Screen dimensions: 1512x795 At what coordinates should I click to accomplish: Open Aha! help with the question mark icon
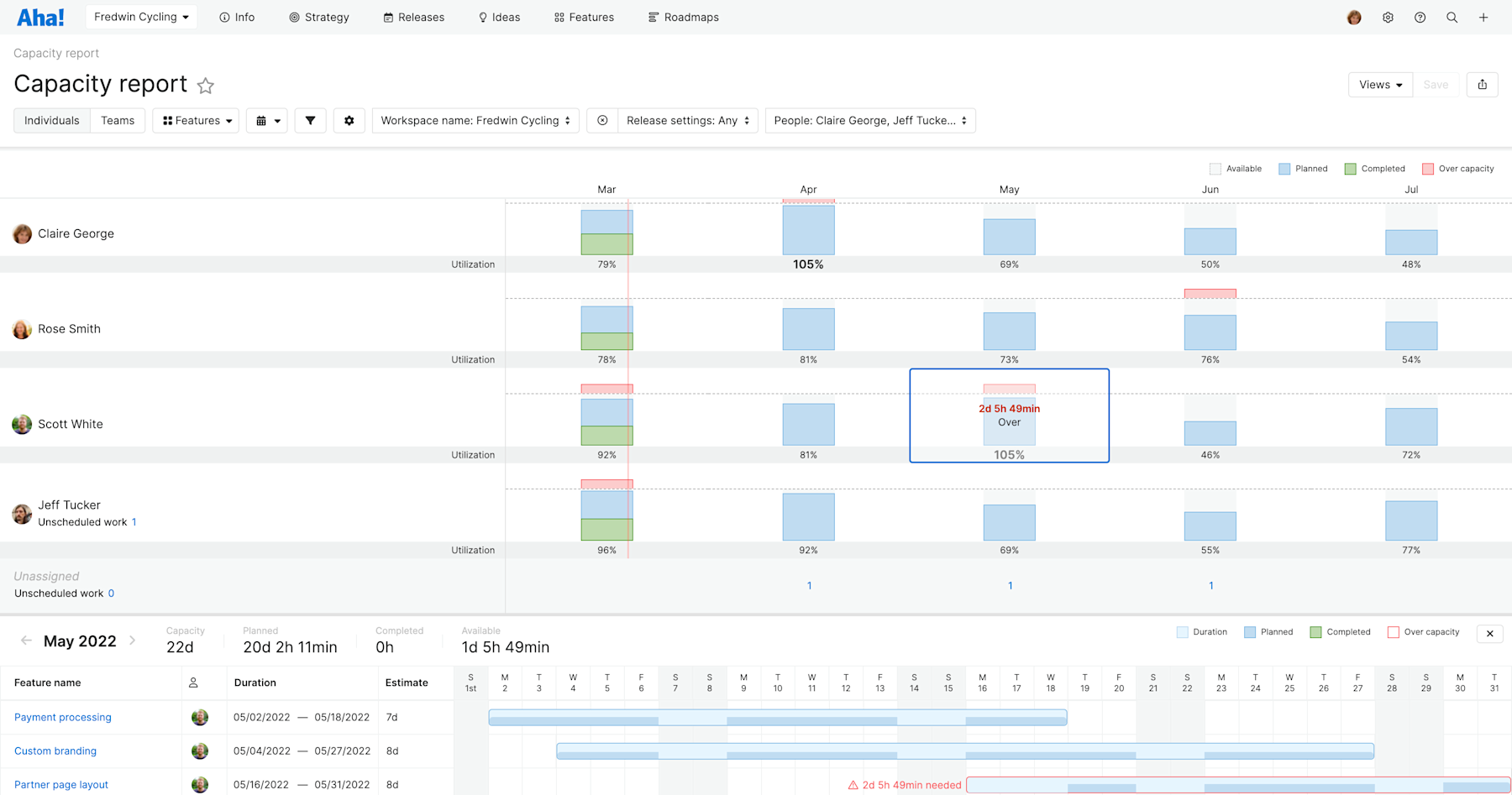[x=1420, y=17]
